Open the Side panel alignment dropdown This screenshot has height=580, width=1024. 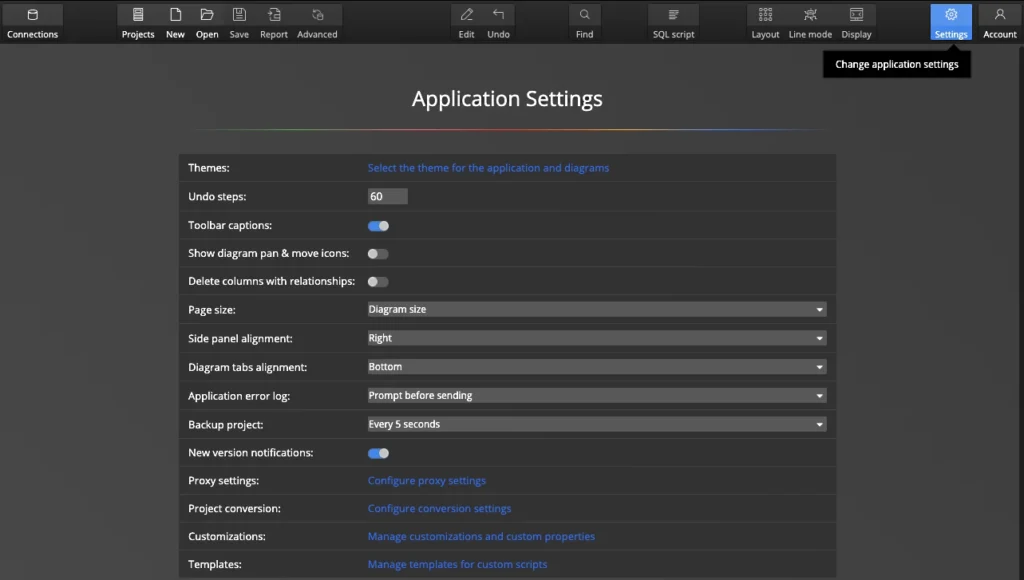pos(596,338)
